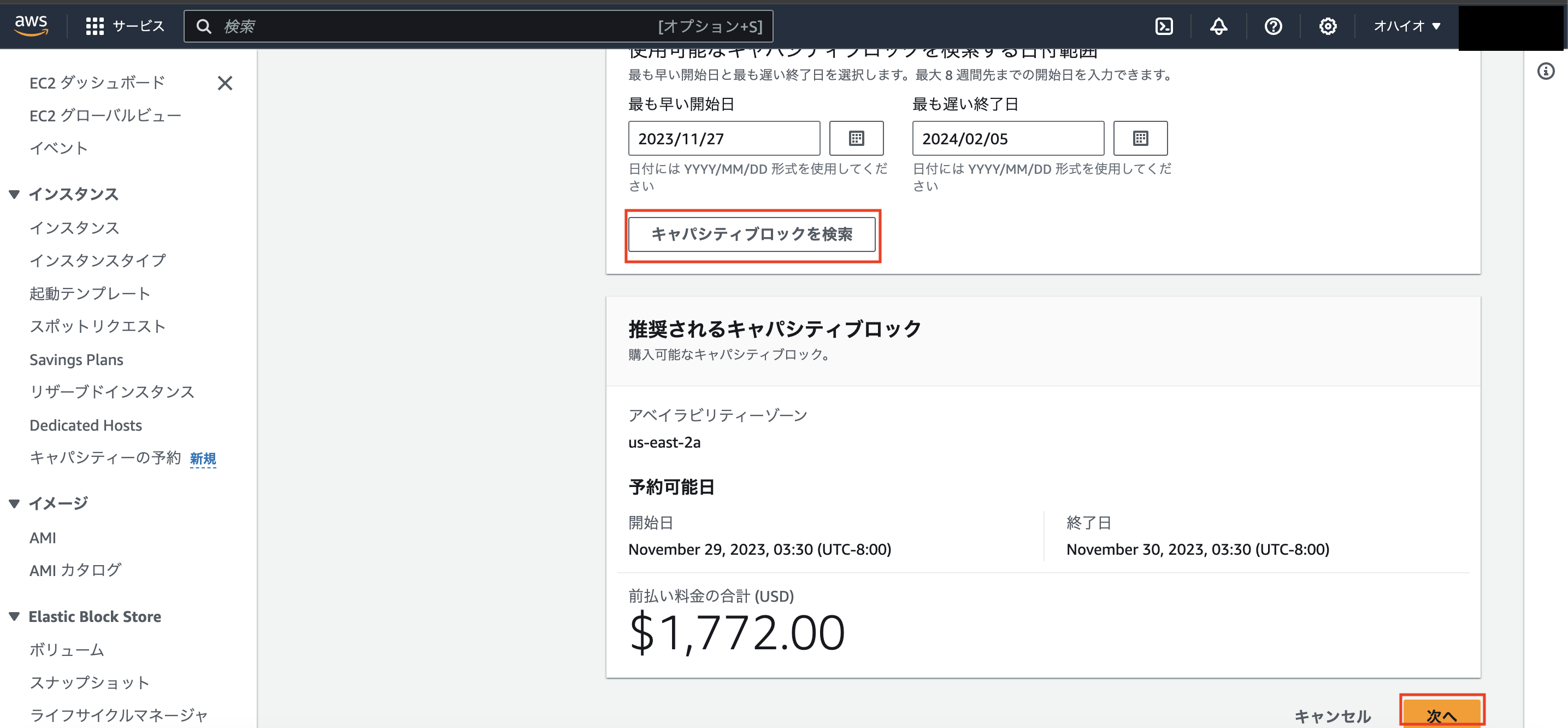Click the AWS logo in the top bar
This screenshot has width=1568, height=728.
(31, 25)
